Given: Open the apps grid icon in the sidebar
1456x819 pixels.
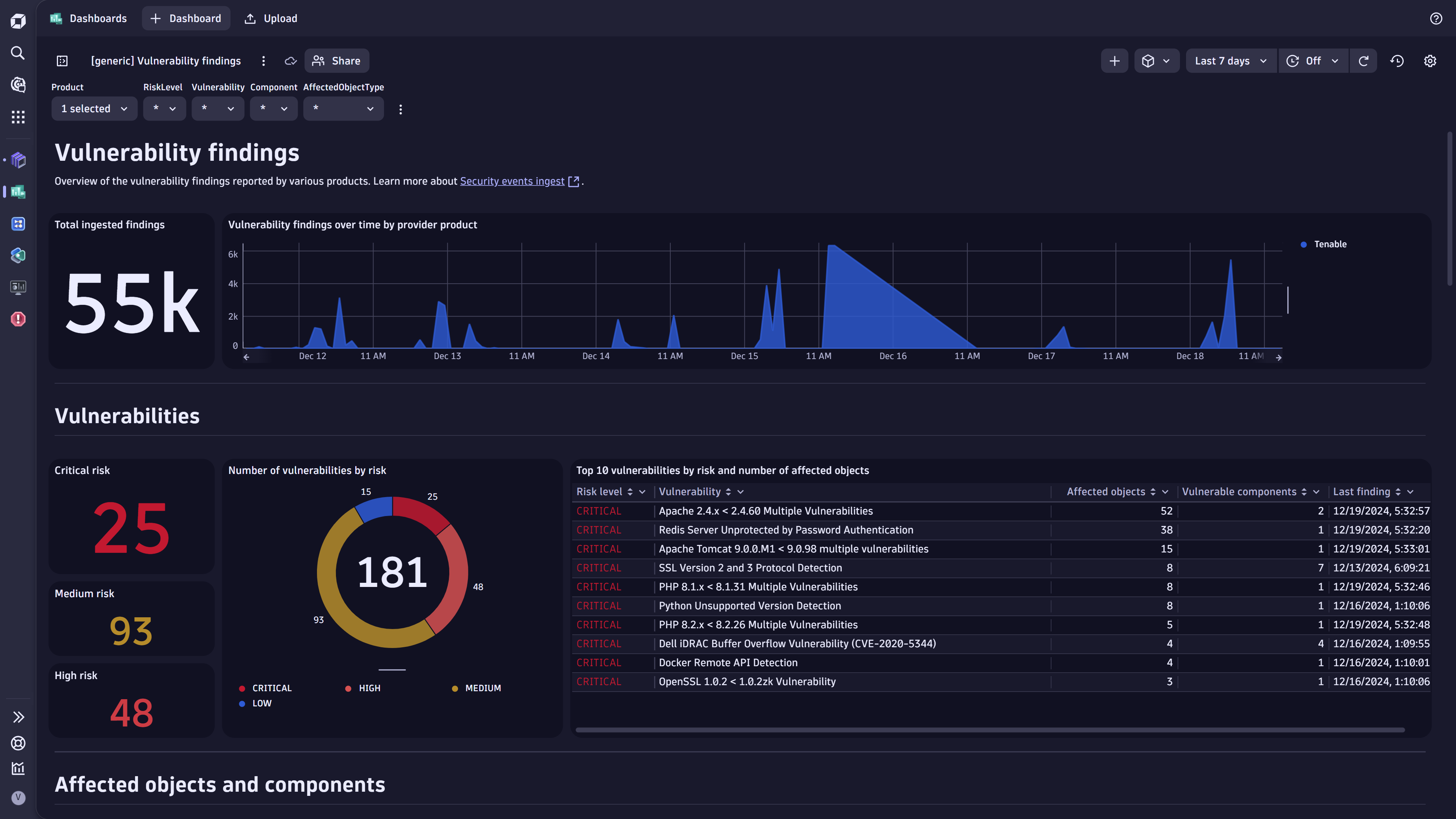Looking at the screenshot, I should pyautogui.click(x=17, y=117).
